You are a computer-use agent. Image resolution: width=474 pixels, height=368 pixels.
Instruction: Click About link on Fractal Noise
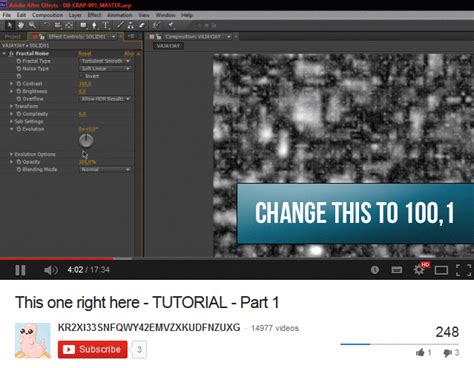pos(129,53)
